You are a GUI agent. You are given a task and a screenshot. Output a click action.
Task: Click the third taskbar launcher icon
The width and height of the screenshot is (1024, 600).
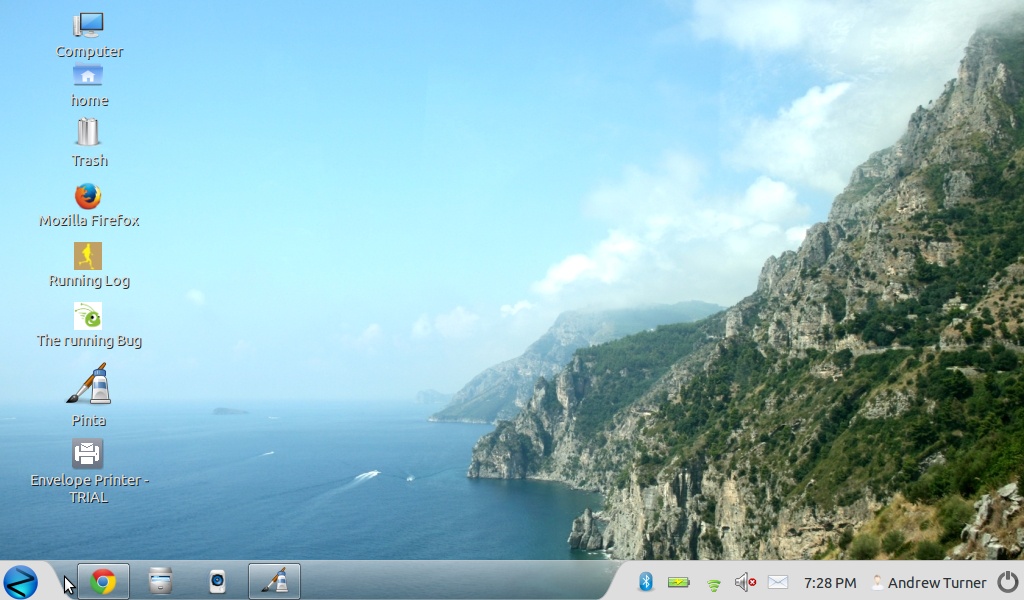[x=217, y=581]
